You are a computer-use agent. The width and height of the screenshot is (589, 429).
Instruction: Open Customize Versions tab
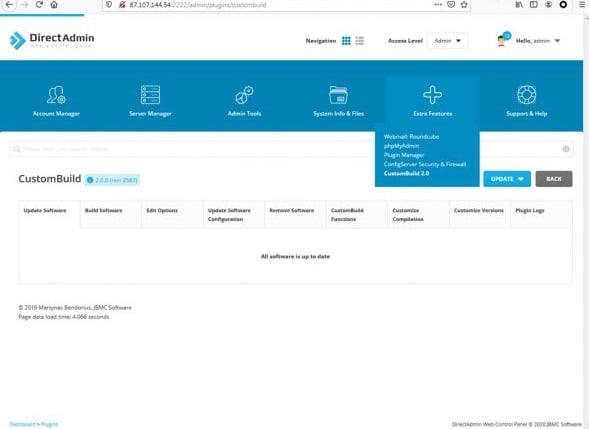480,214
